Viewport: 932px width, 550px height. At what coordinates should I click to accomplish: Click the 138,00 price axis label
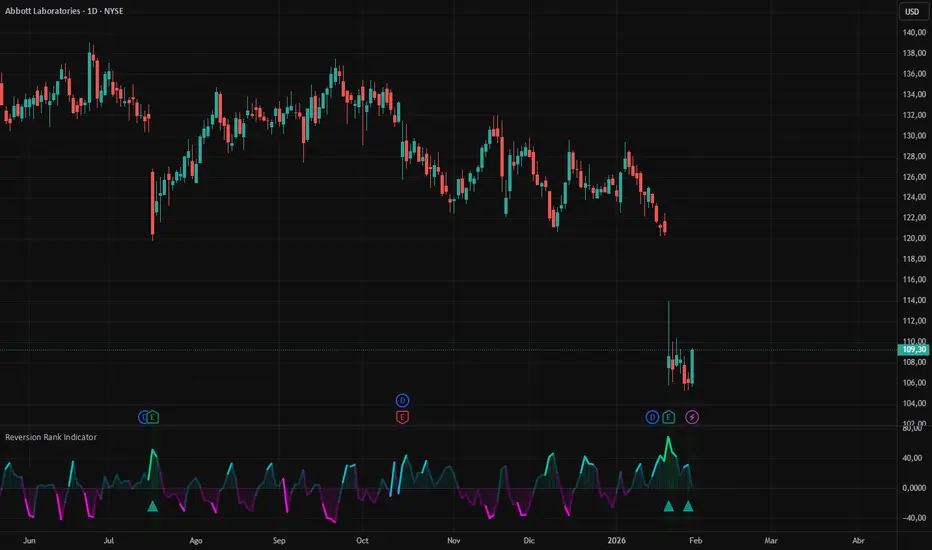[x=914, y=54]
